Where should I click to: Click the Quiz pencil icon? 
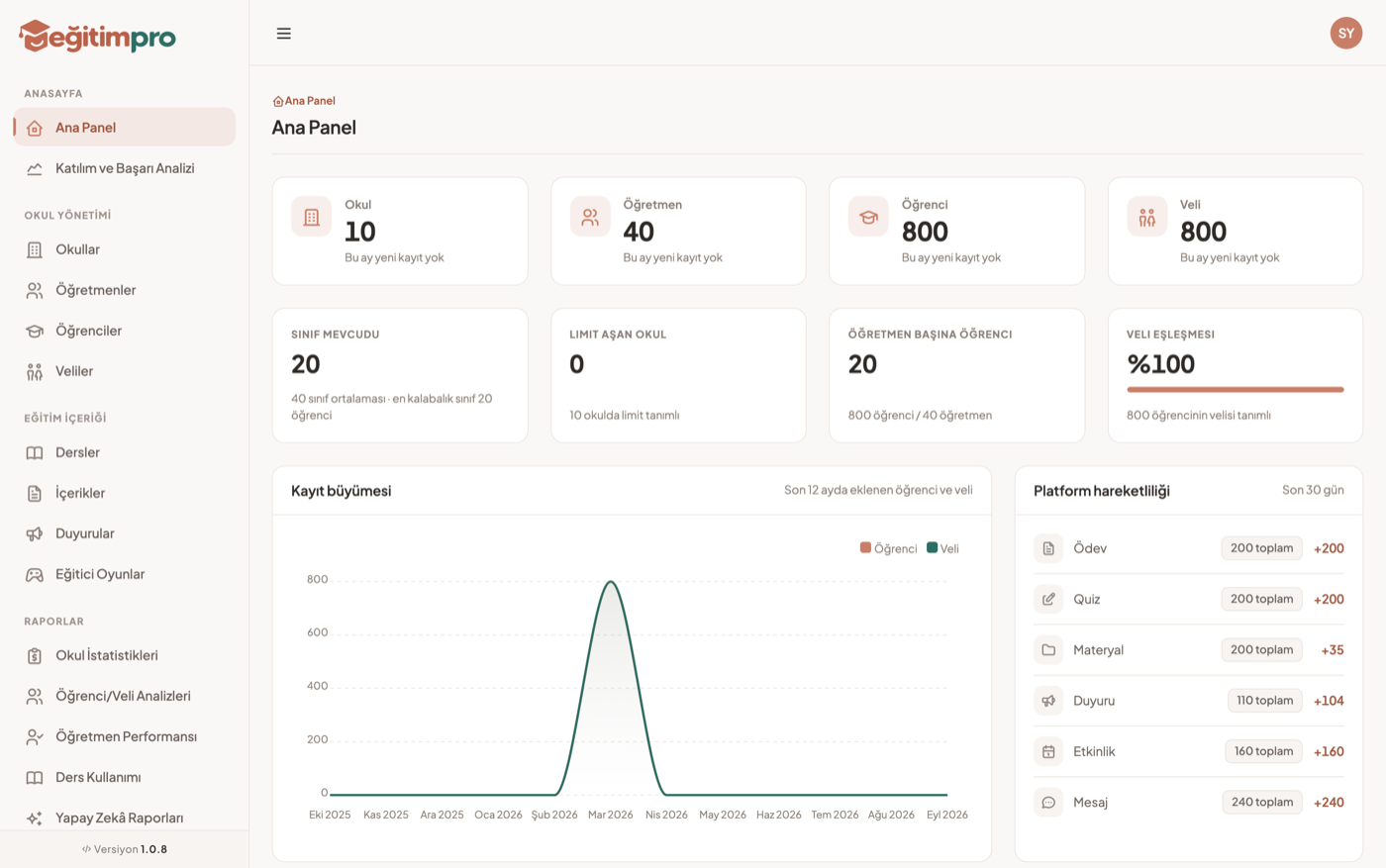click(1048, 599)
